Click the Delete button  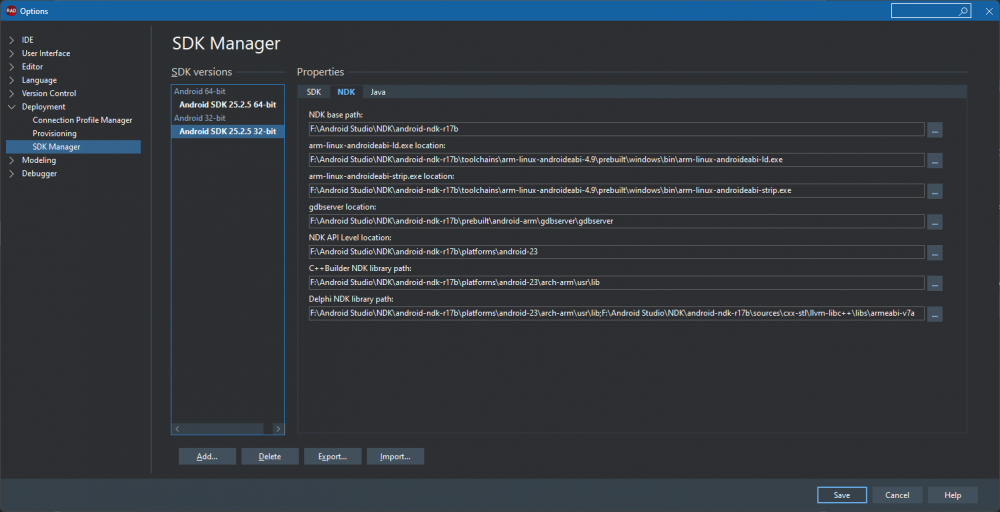pos(270,457)
